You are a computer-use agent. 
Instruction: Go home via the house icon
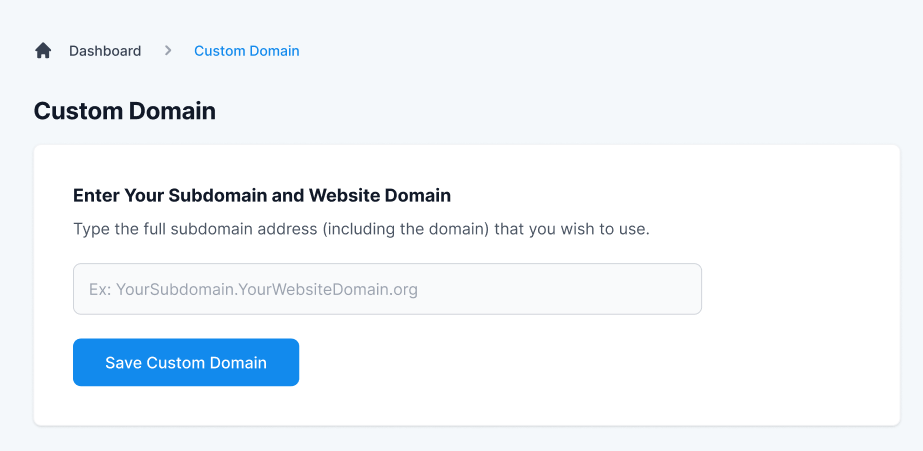(43, 50)
